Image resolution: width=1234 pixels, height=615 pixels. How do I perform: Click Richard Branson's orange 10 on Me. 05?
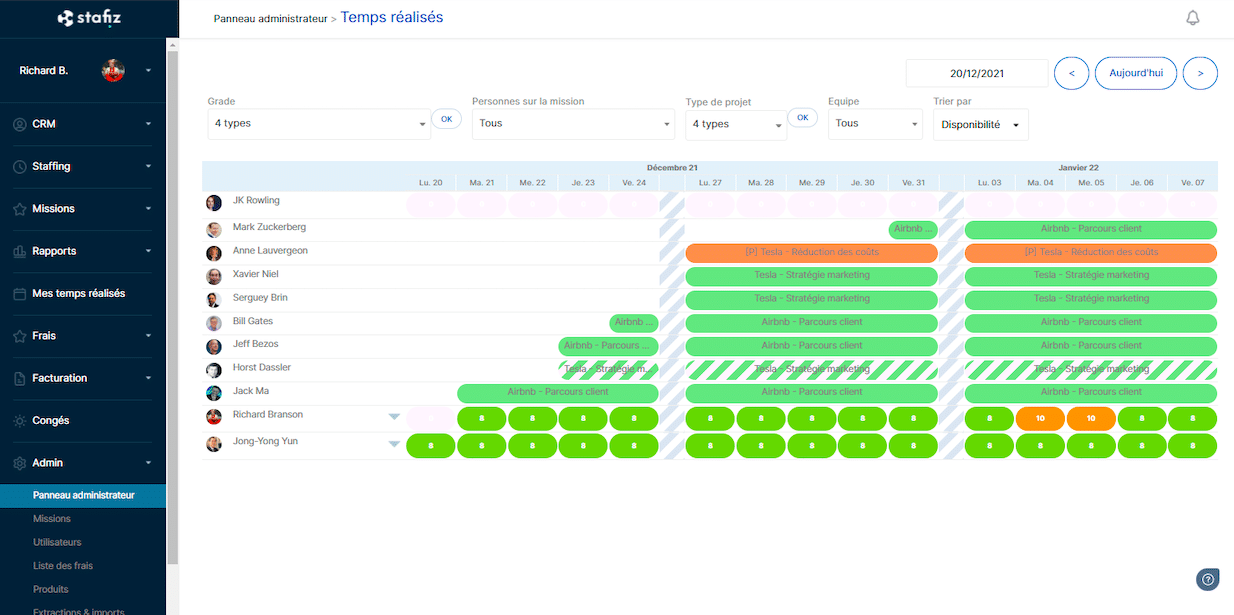[x=1091, y=418]
